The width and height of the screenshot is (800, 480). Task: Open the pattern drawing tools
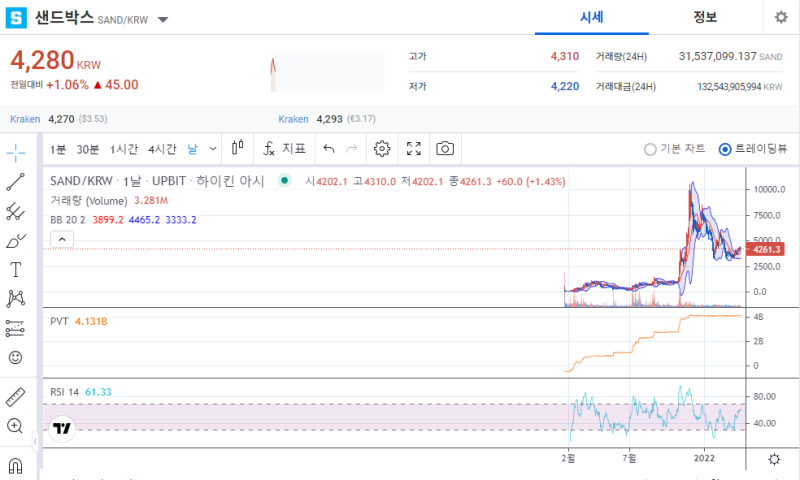16,299
